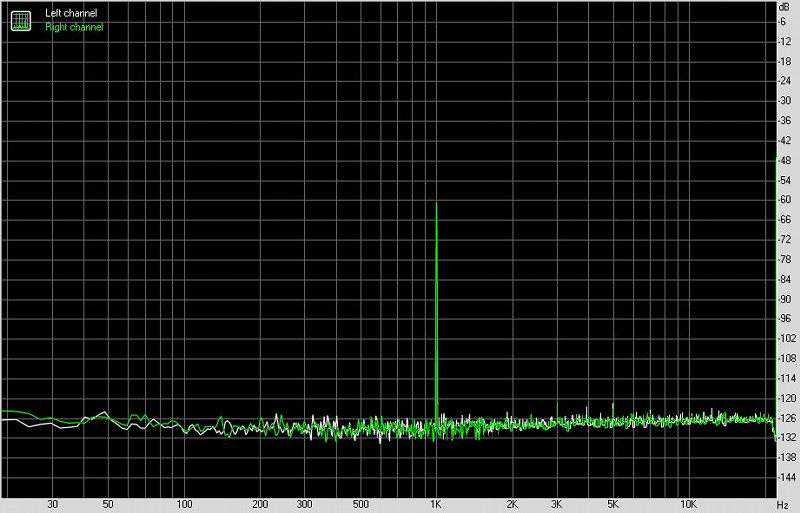Screen dimensions: 800x513
Task: Click the -96 dB amplitude axis label
Action: coord(786,319)
